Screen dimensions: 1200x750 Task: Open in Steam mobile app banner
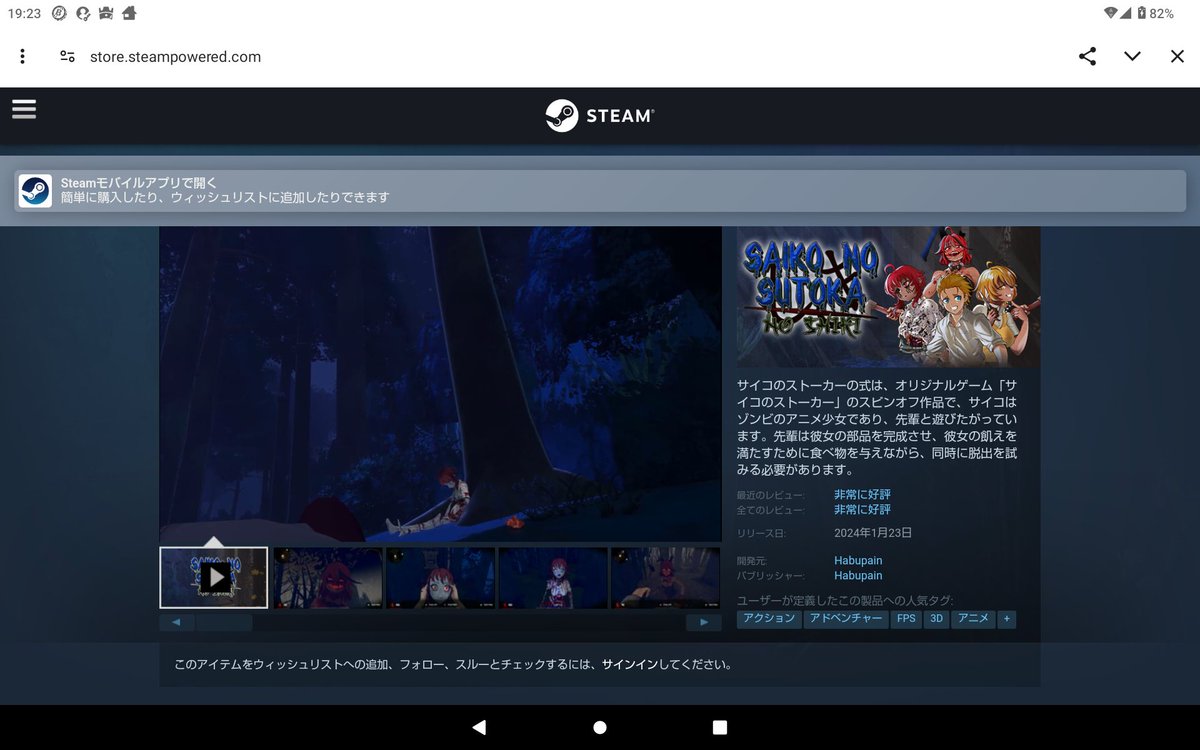pyautogui.click(x=600, y=190)
